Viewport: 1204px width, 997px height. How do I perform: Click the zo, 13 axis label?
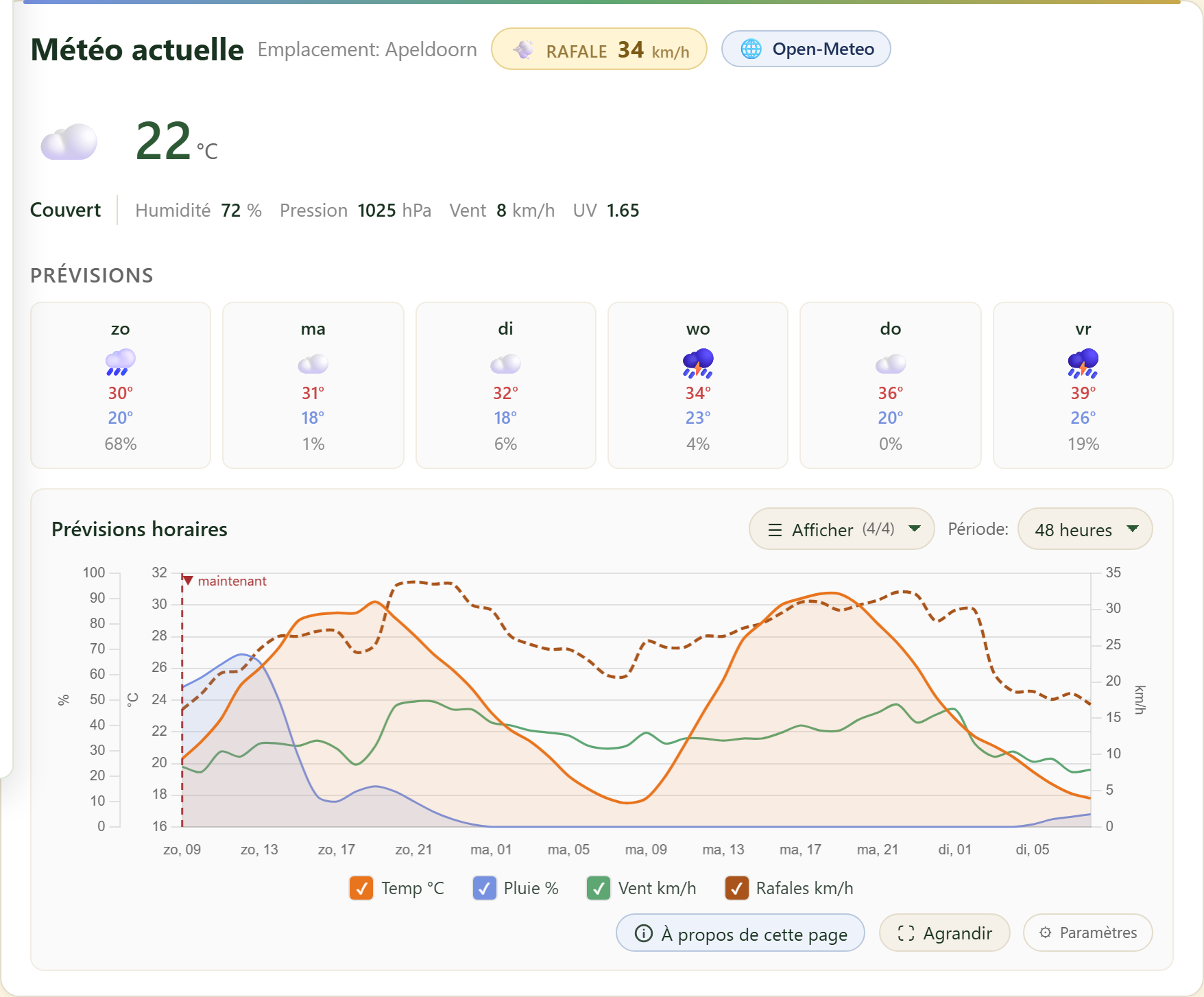click(259, 850)
